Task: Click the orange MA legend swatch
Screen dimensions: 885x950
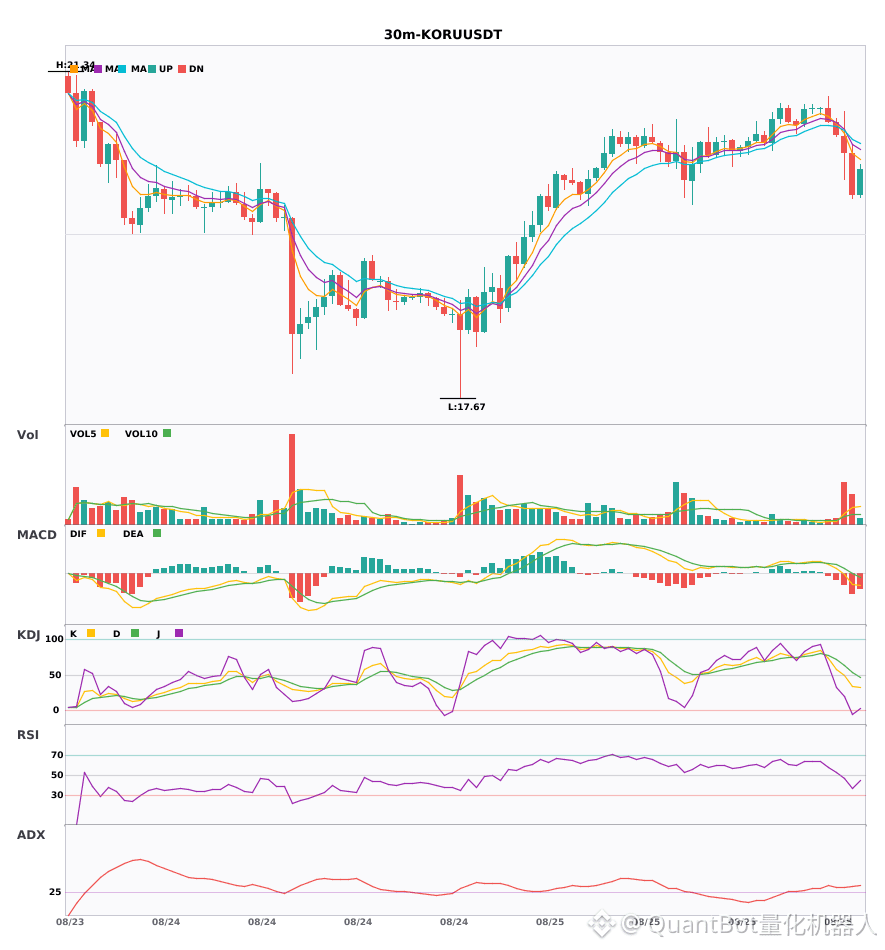Action: (x=74, y=69)
